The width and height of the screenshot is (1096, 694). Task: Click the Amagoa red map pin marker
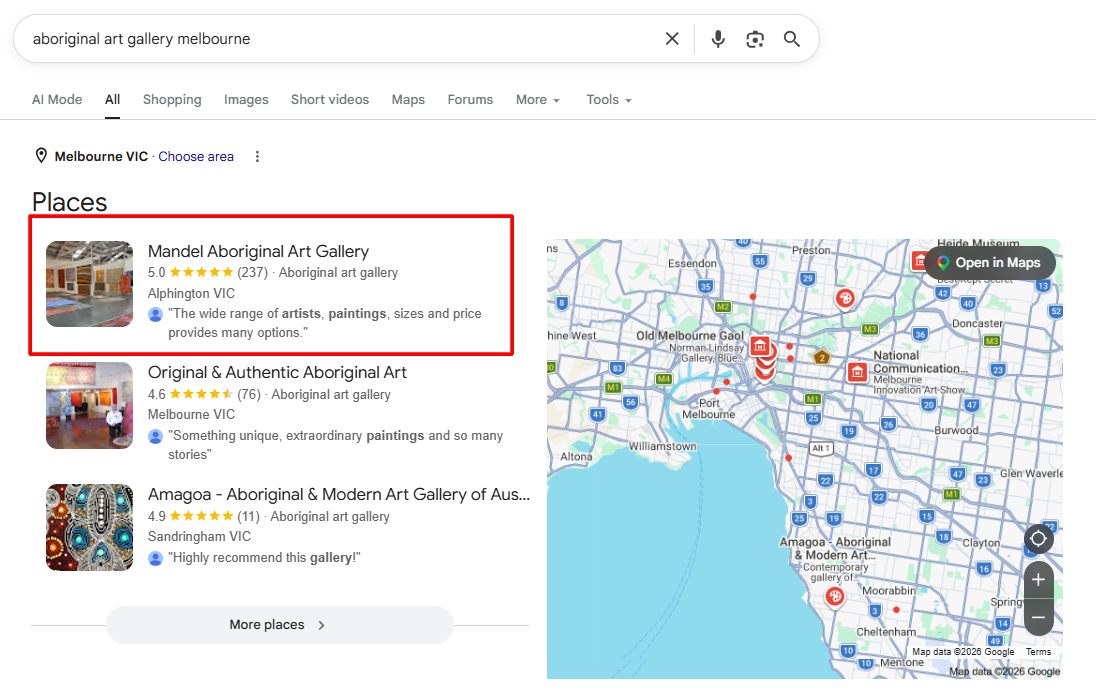tap(834, 596)
